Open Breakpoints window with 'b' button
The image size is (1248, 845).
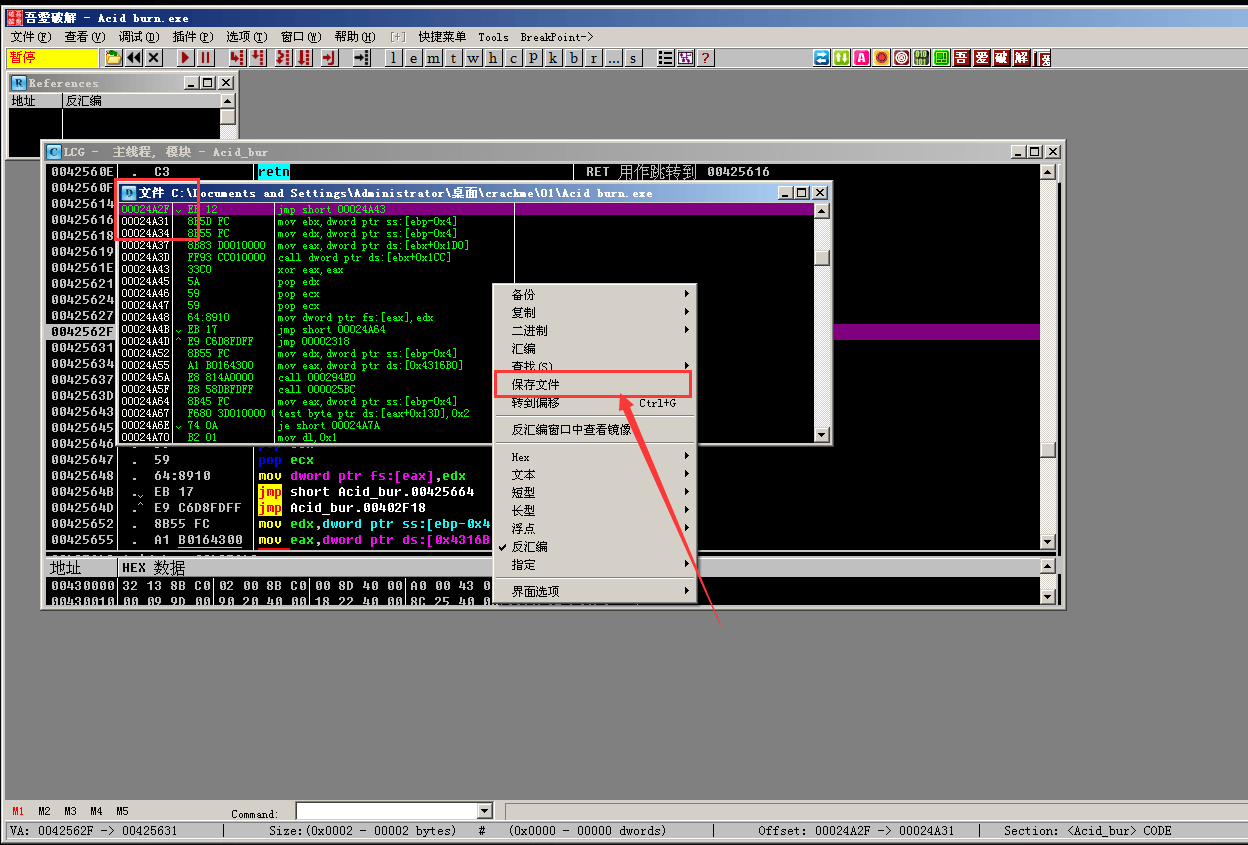[x=573, y=58]
